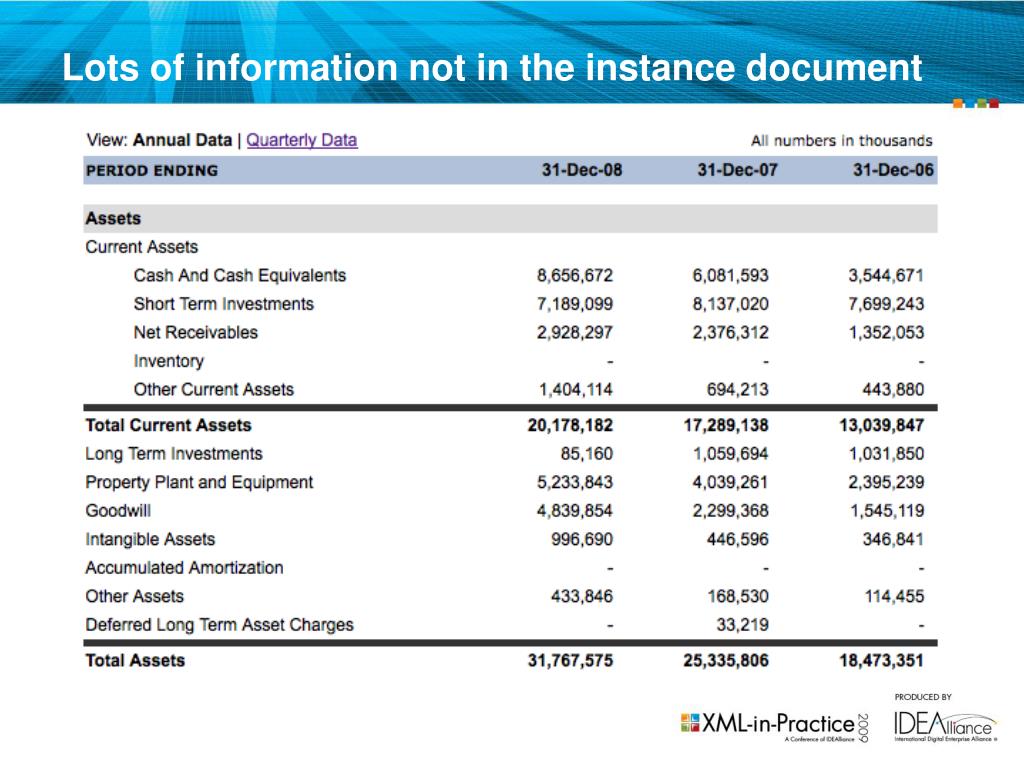Screen dimensions: 1024x768
Task: Select the Short Term Investments row label
Action: [x=223, y=304]
